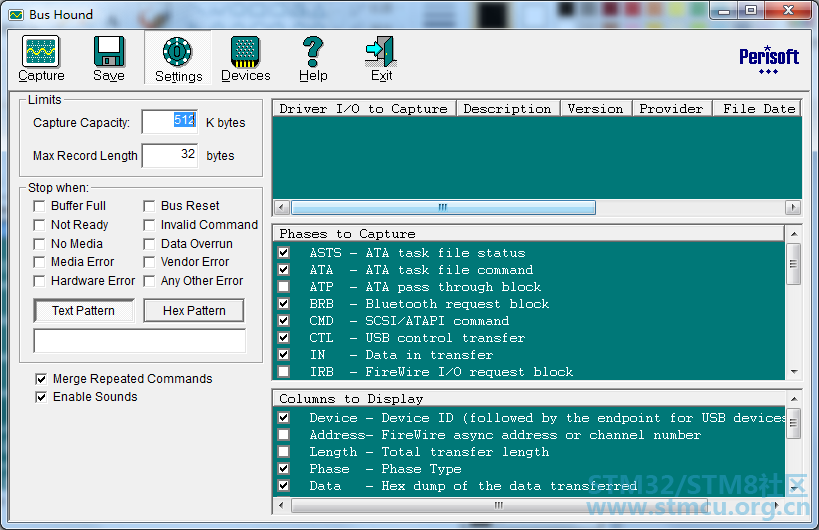This screenshot has width=819, height=530.
Task: Uncheck the IN data in transfer phase
Action: tap(284, 355)
